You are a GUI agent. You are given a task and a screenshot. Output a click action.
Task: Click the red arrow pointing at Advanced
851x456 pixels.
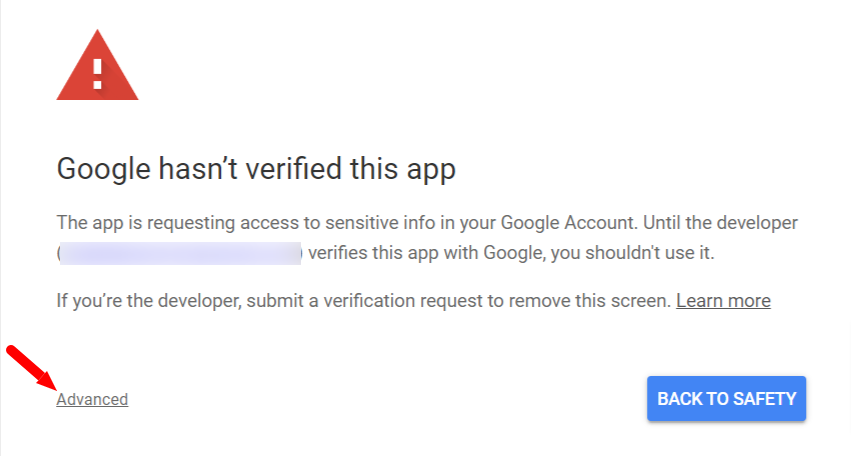tap(31, 367)
